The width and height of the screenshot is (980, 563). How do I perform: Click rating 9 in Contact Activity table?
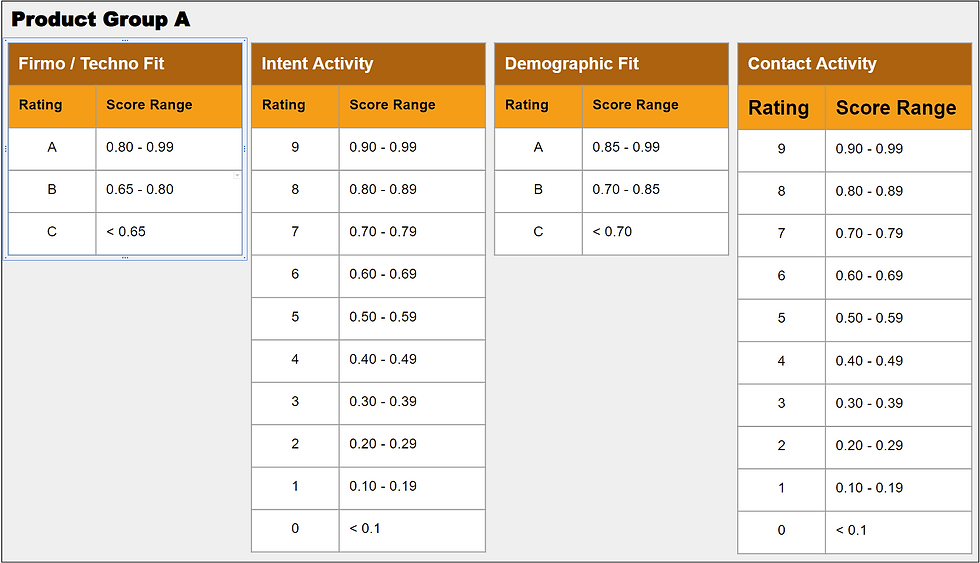[782, 151]
